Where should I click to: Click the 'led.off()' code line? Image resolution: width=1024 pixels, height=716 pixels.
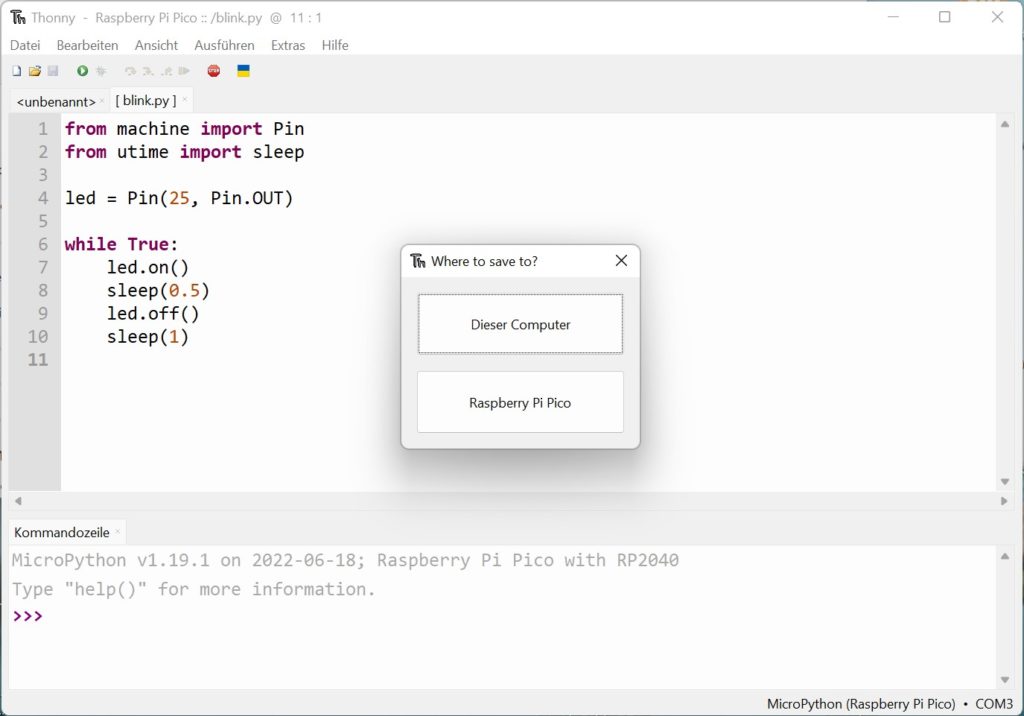pyautogui.click(x=153, y=314)
